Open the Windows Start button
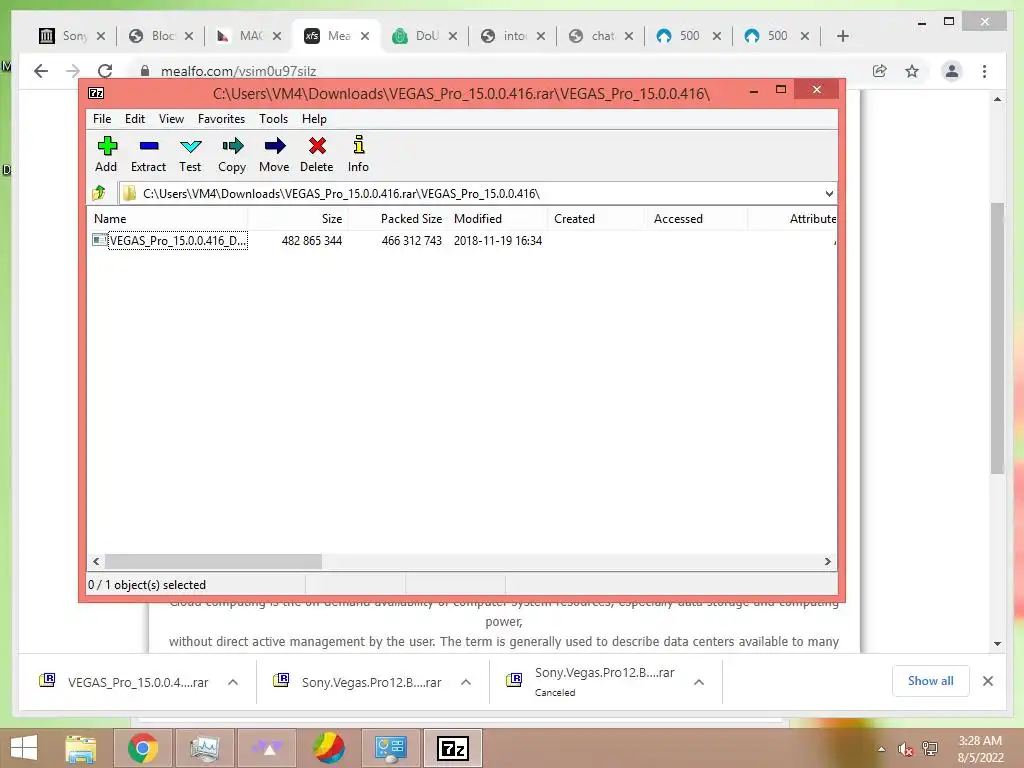The height and width of the screenshot is (768, 1024). click(24, 748)
